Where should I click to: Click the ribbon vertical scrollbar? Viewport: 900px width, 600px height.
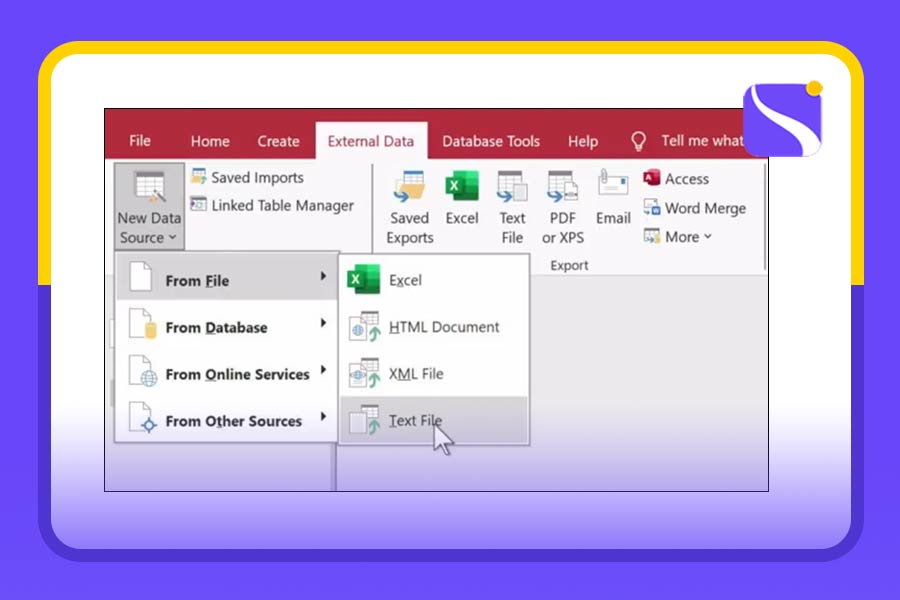765,217
